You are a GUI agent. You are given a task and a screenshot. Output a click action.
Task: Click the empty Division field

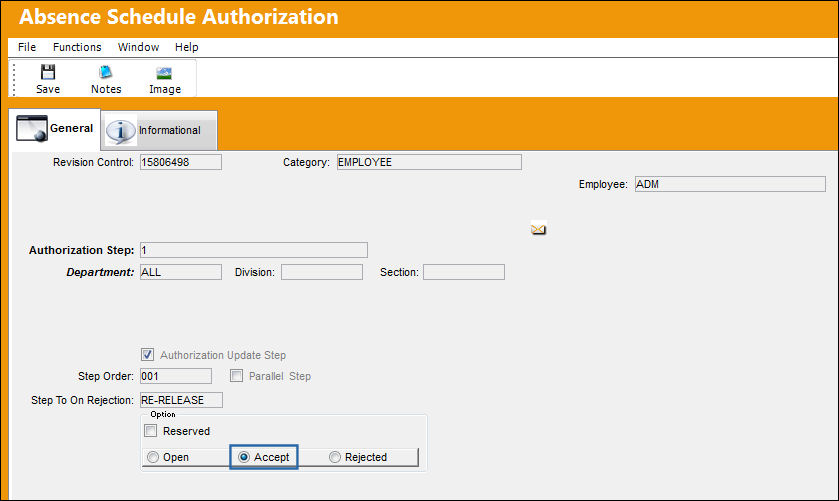point(322,272)
